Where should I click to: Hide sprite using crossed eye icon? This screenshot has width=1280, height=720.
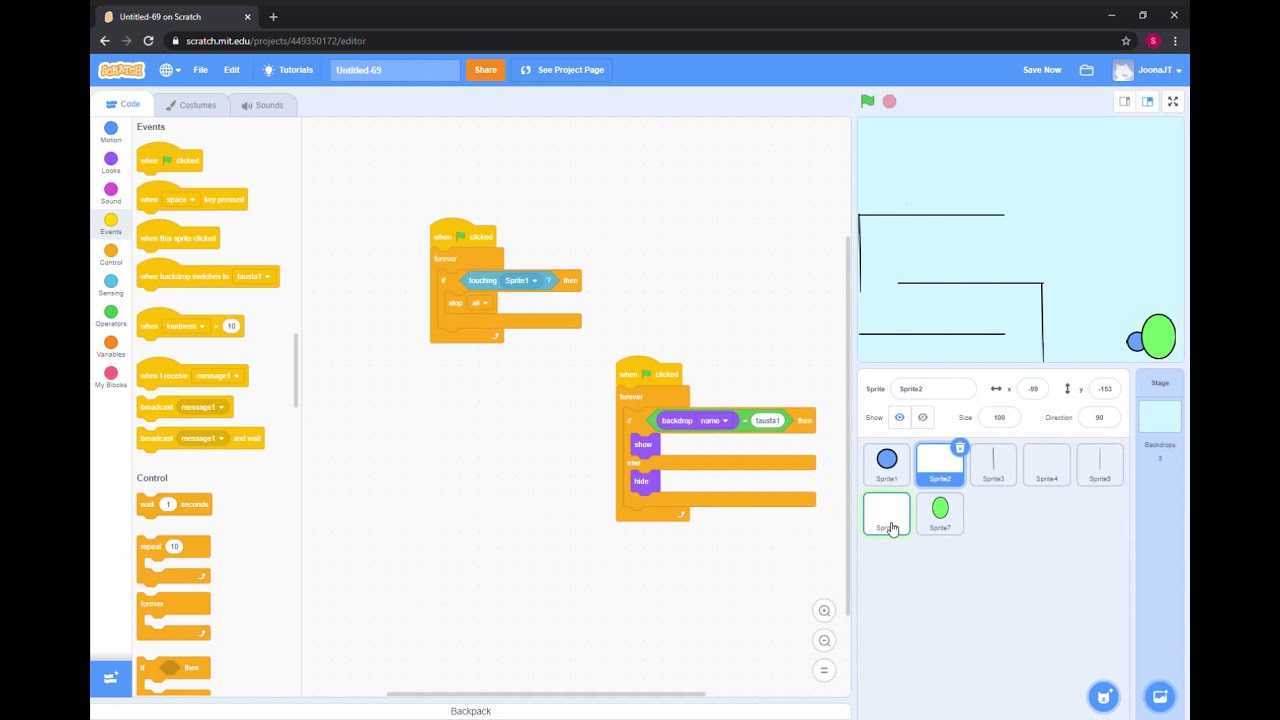tap(922, 417)
